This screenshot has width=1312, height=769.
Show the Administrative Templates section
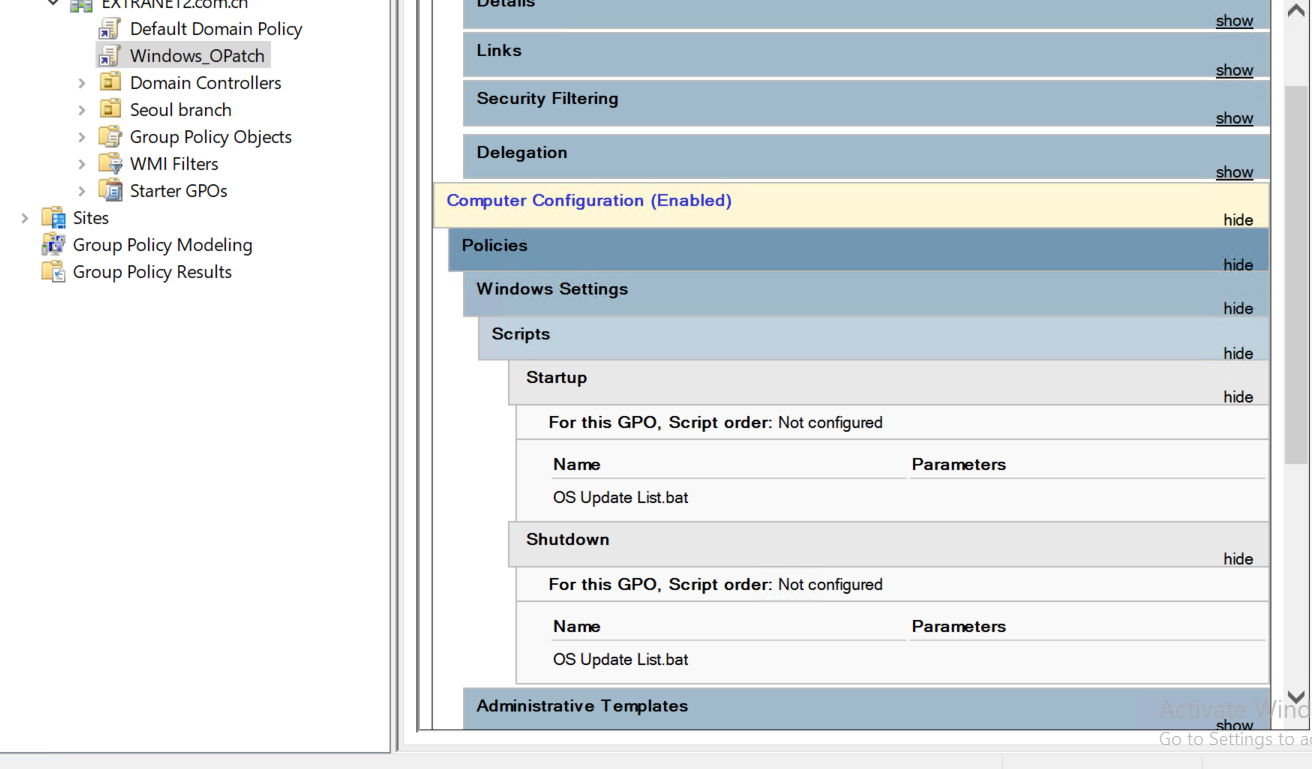coord(1234,725)
